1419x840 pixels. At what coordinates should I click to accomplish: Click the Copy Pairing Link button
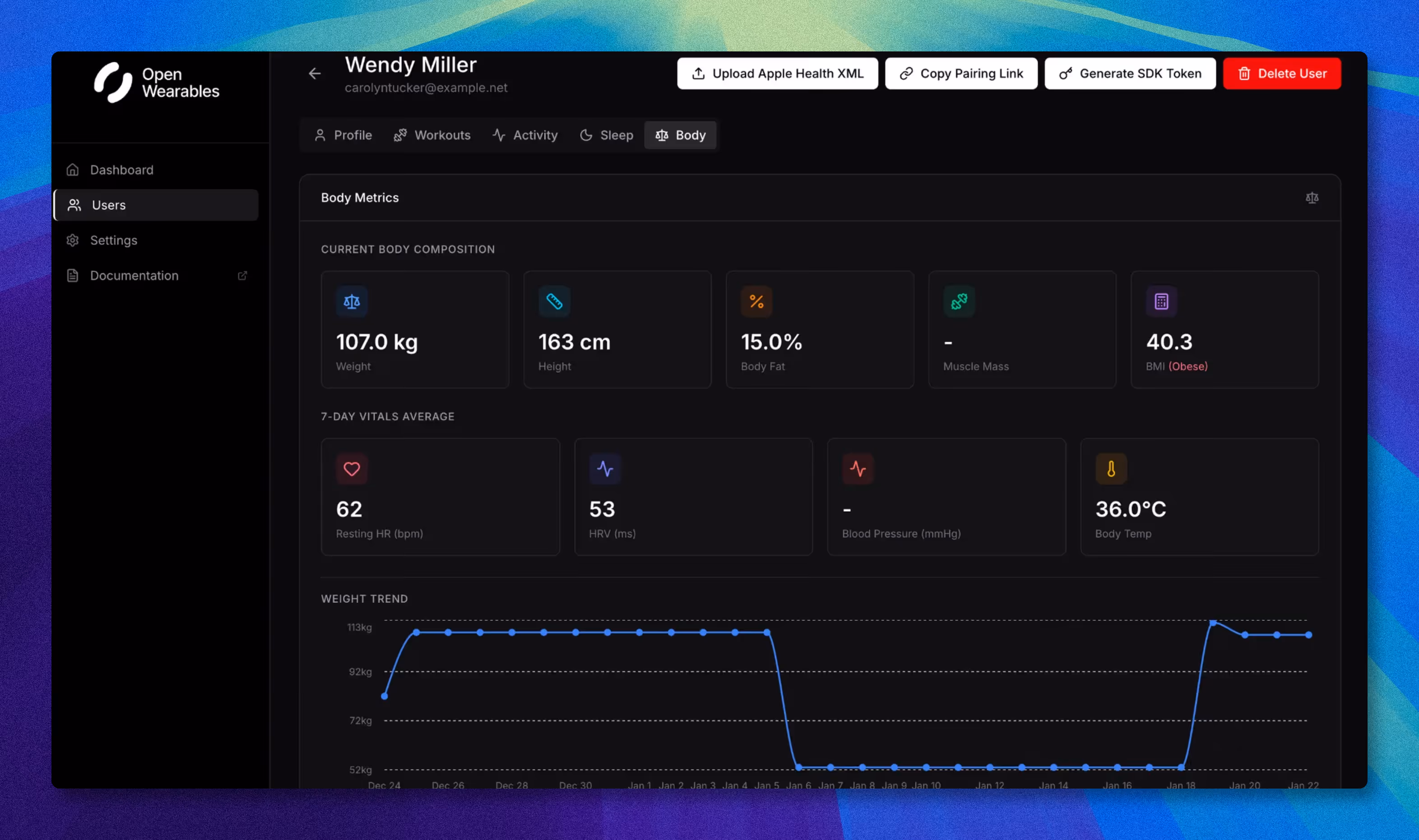[961, 74]
